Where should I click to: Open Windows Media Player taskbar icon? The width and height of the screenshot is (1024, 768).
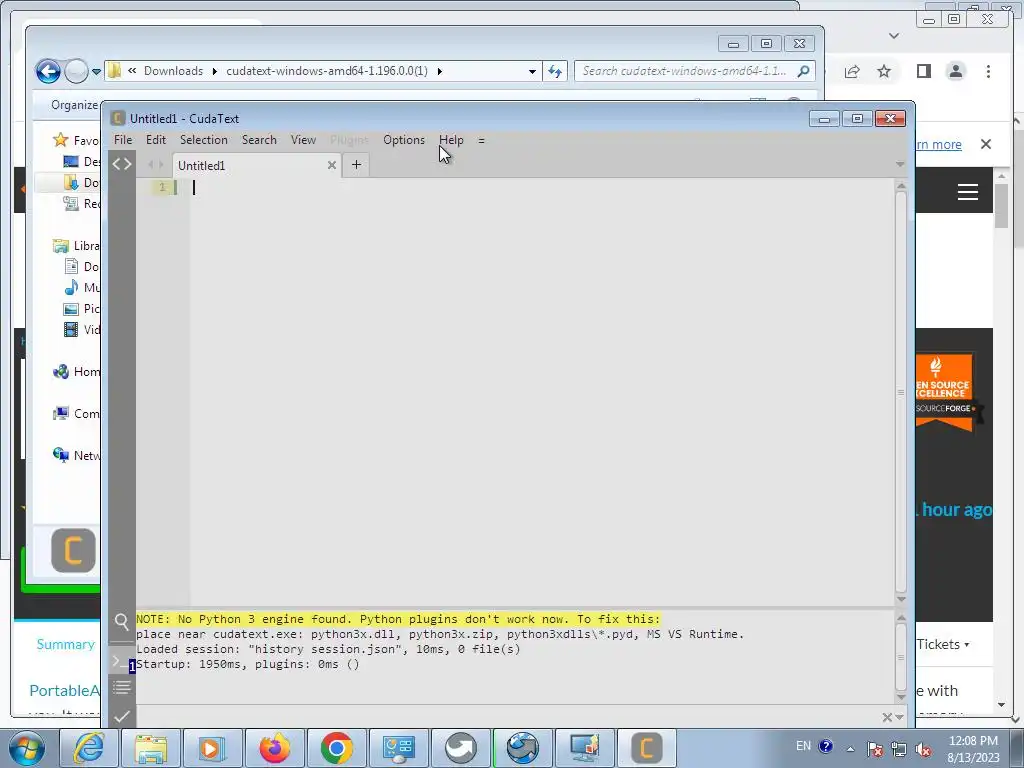click(212, 748)
